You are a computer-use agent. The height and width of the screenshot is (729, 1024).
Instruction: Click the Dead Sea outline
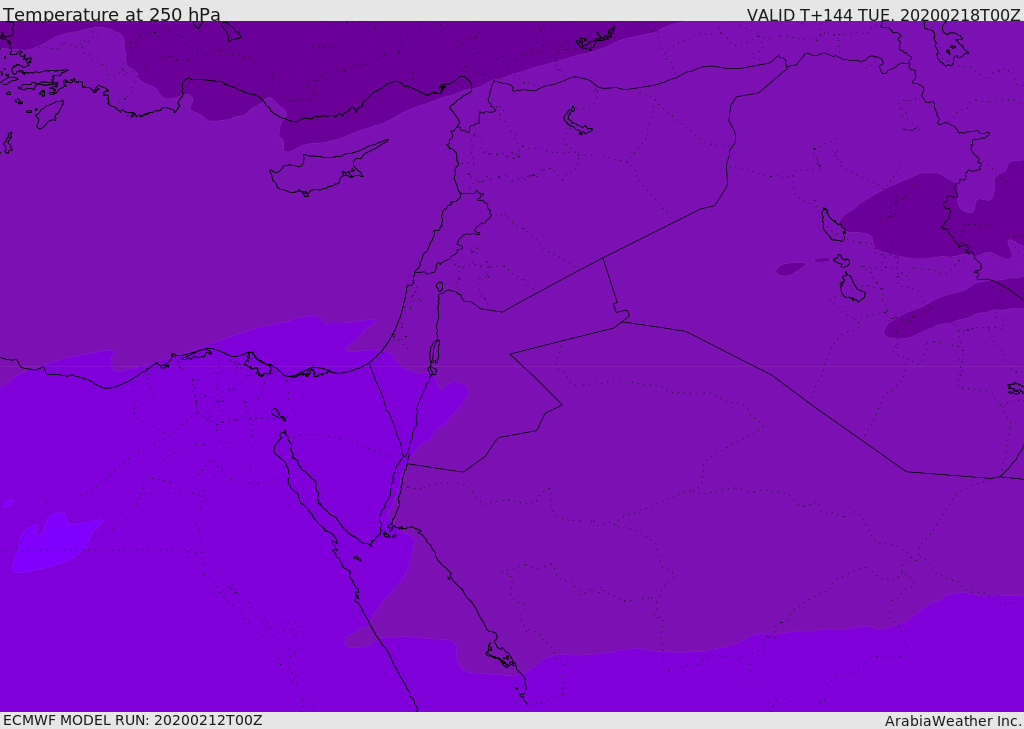pyautogui.click(x=434, y=353)
